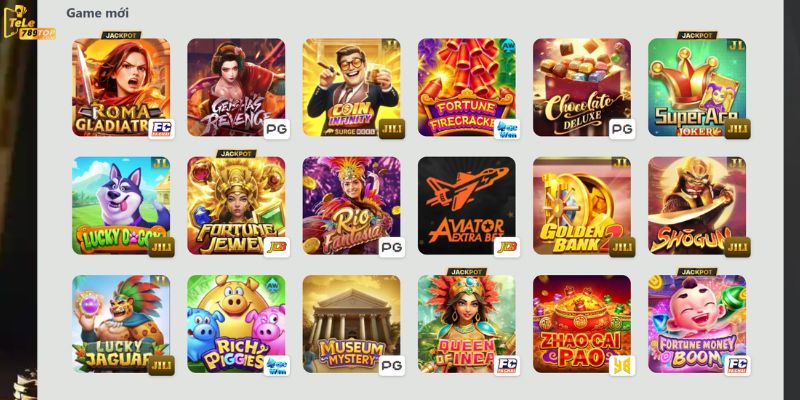Open Super Ace Joker game
Screen dimensions: 800x400
coord(697,87)
